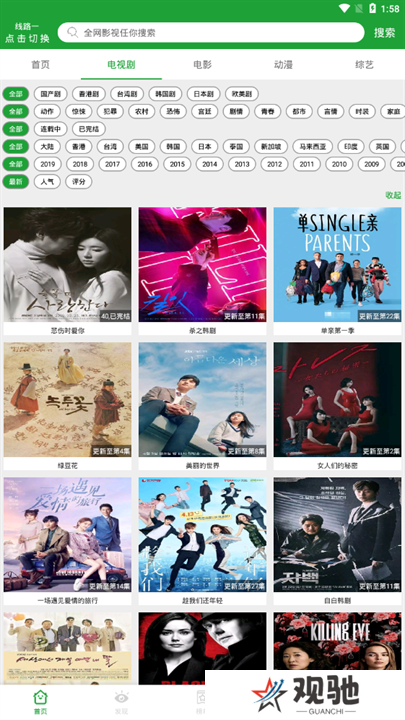Switch to the 综艺 tab
405x720 pixels.
(364, 65)
